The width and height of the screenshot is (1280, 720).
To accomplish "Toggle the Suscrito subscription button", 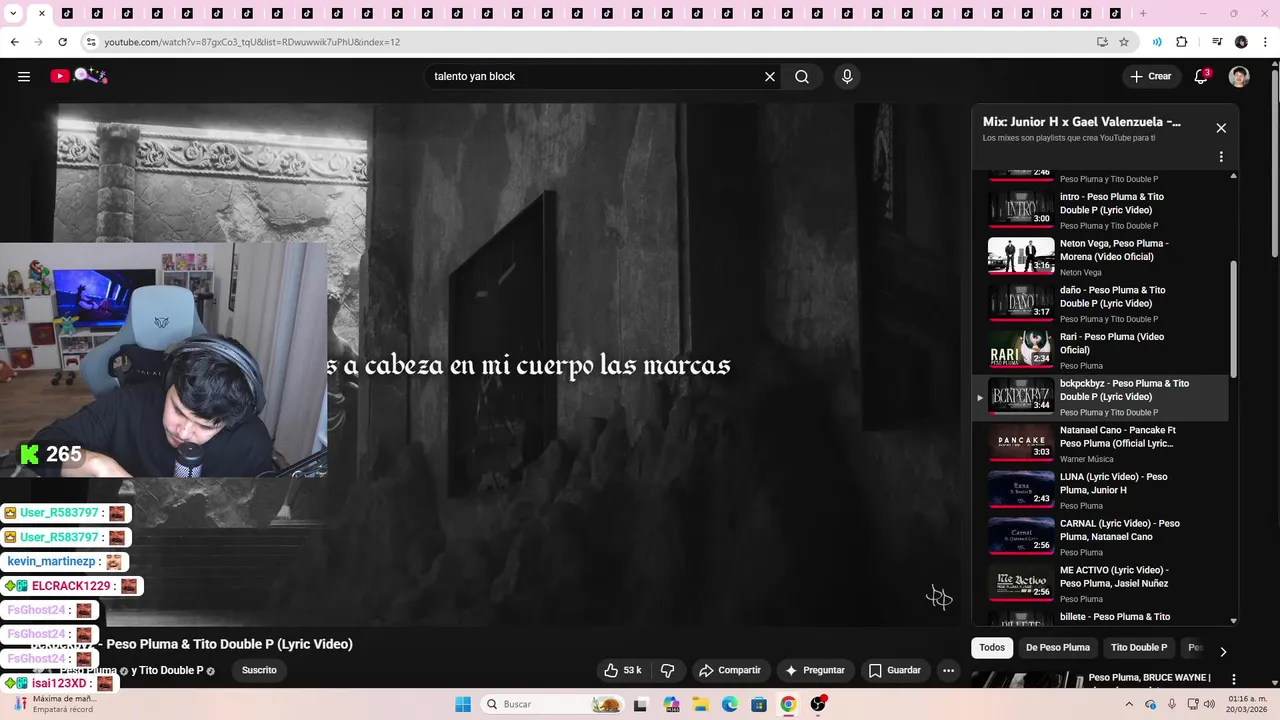I will coord(259,670).
